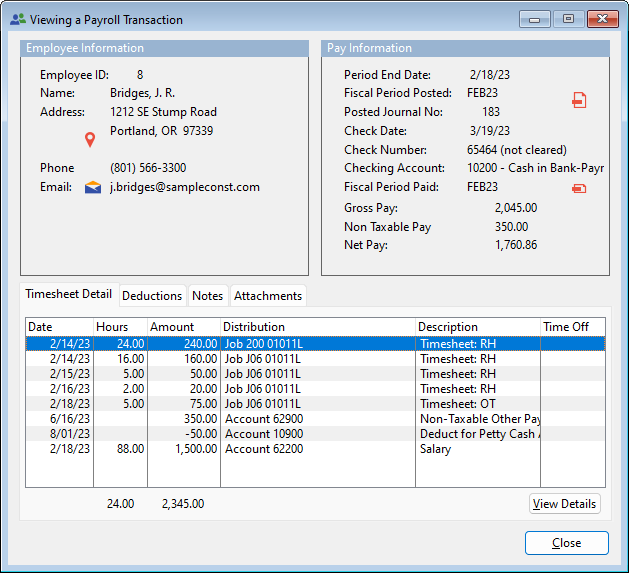Click the payroll app icon in title bar
The image size is (629, 573).
17,19
